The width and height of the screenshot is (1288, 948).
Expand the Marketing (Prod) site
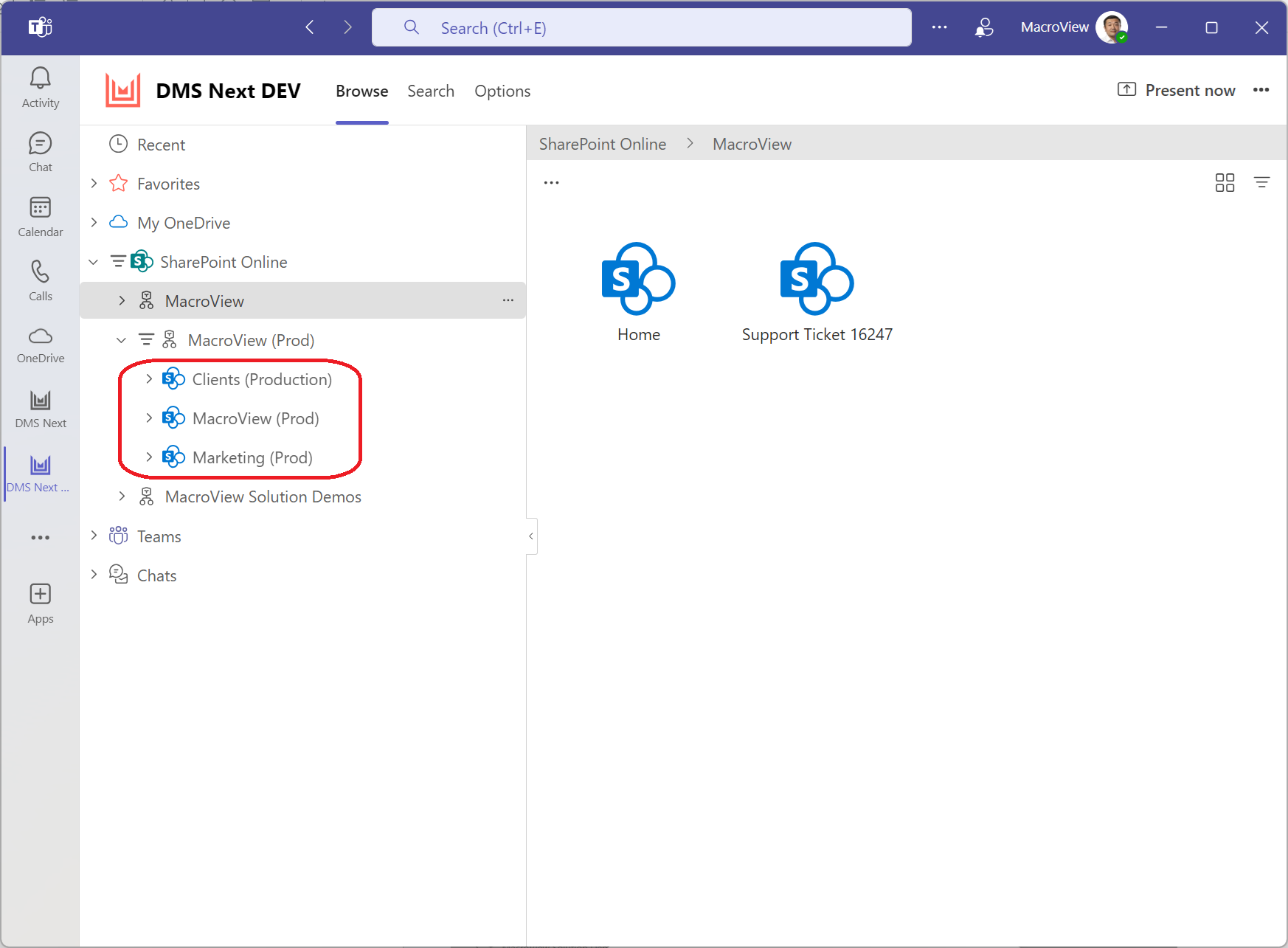point(149,457)
